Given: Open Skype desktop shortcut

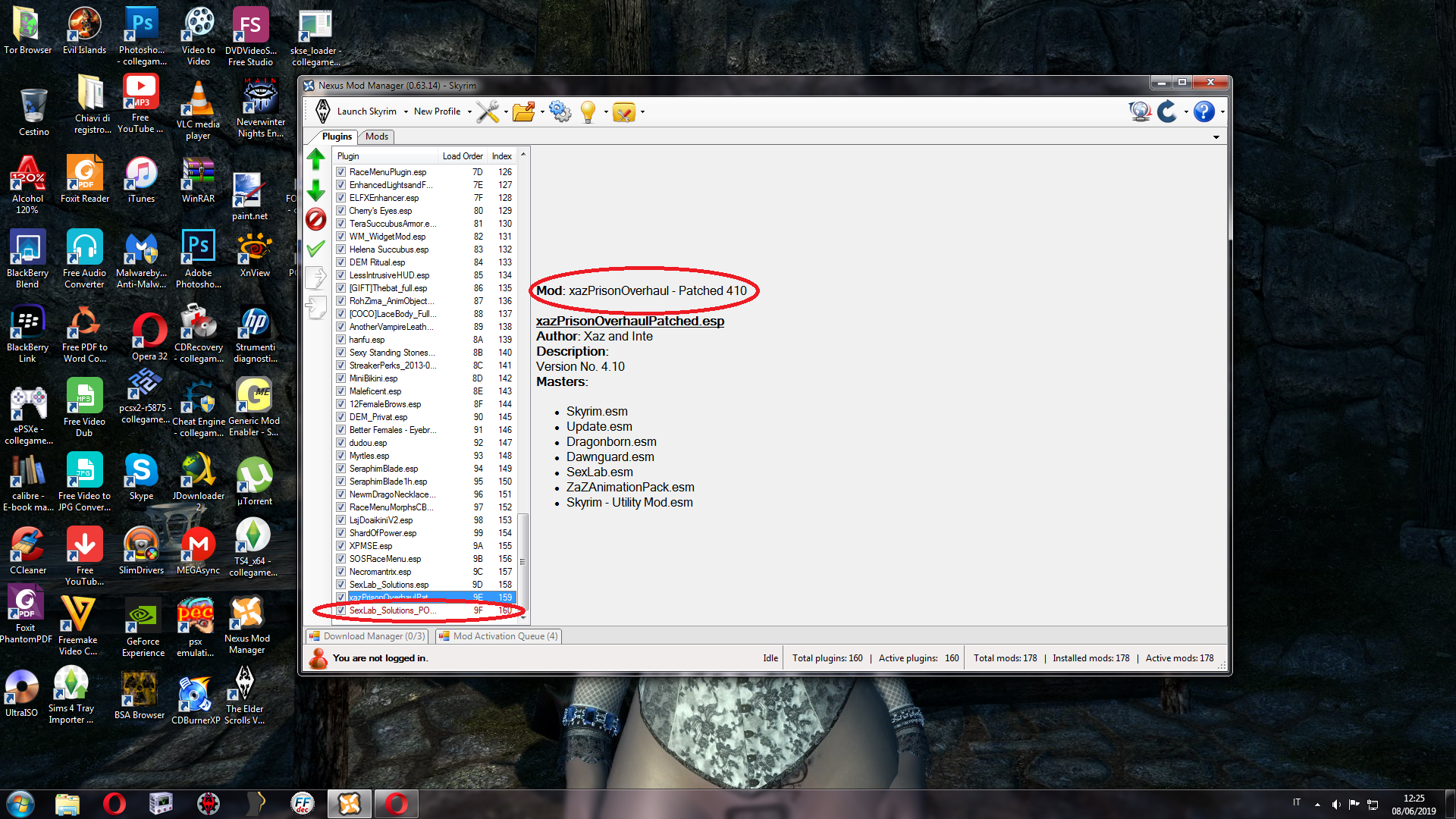Looking at the screenshot, I should pyautogui.click(x=141, y=478).
